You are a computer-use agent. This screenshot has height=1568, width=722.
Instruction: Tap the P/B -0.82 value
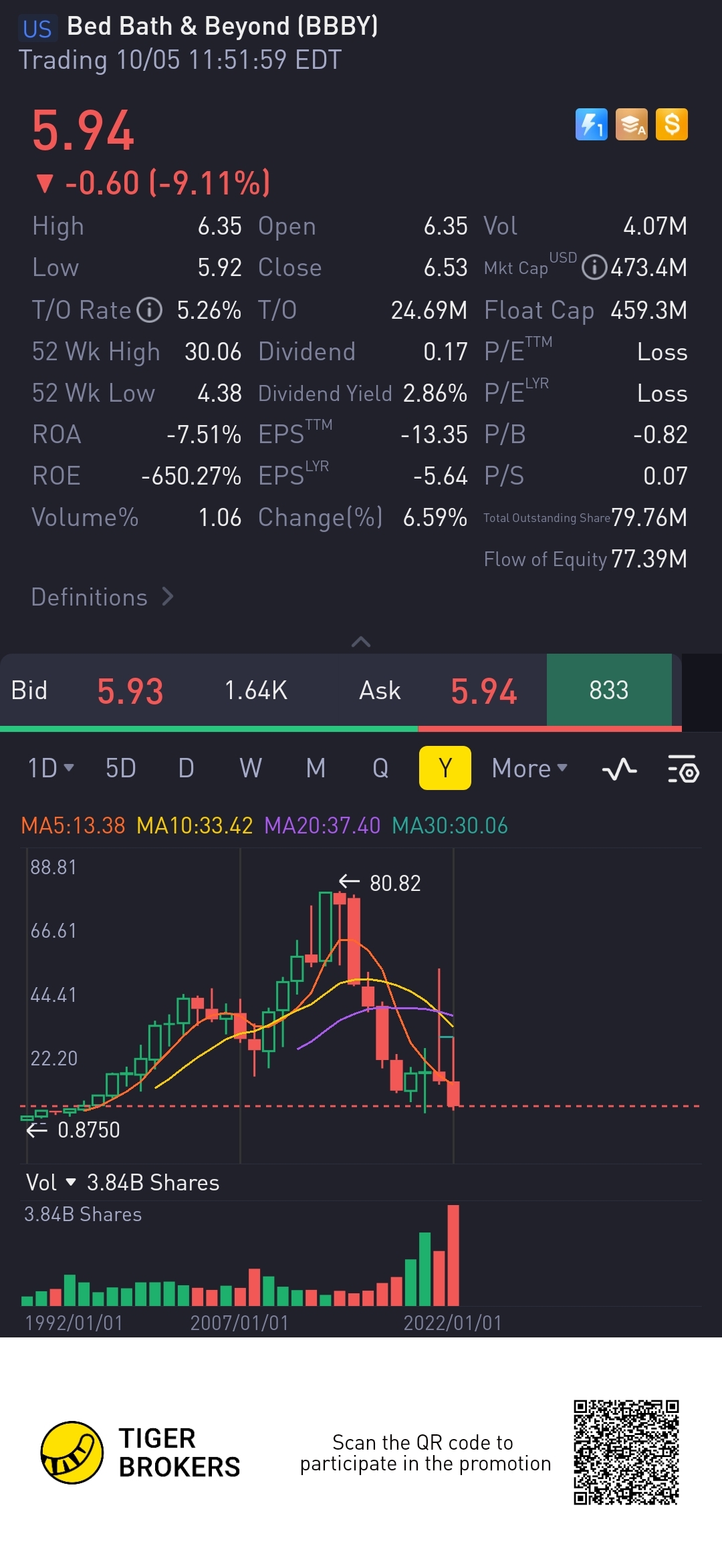660,434
